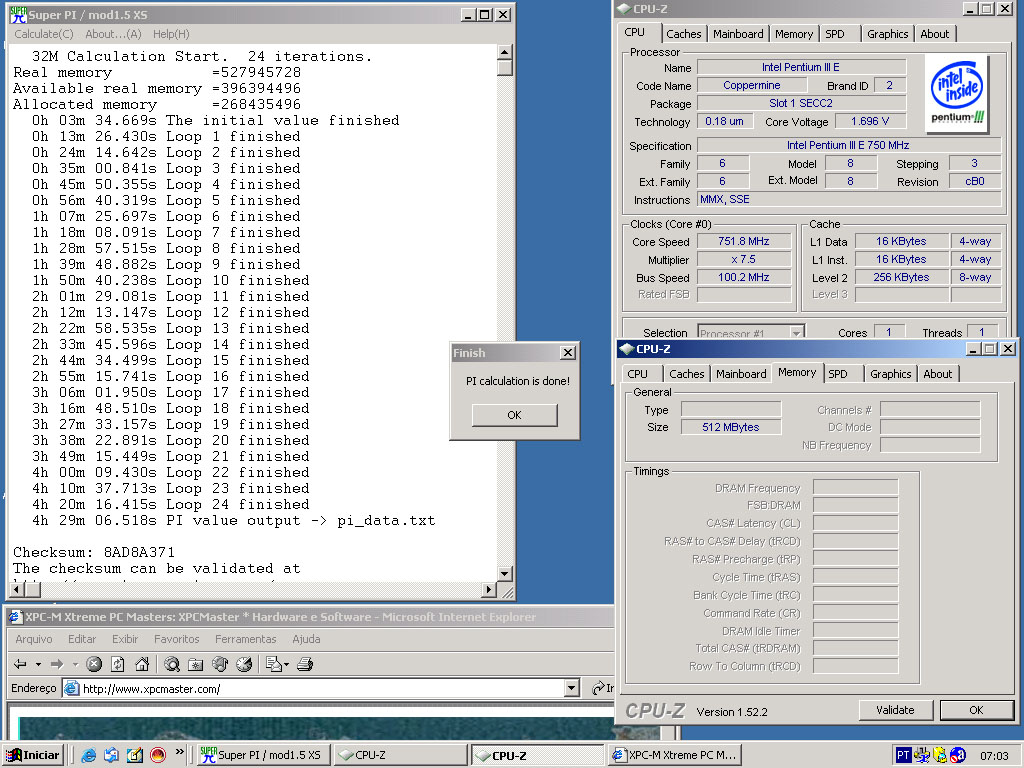This screenshot has width=1024, height=768.
Task: Refresh the page in Internet Explorer
Action: coord(118,664)
